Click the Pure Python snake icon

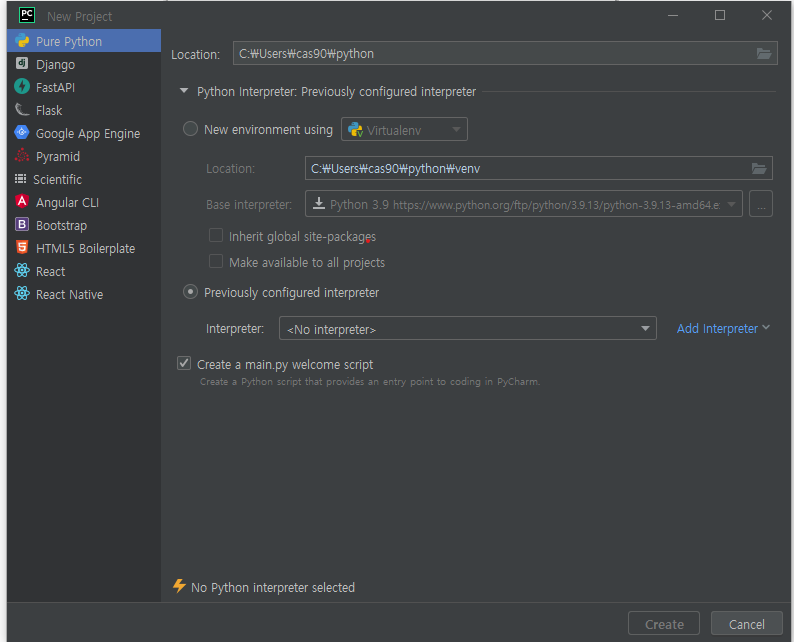click(22, 41)
